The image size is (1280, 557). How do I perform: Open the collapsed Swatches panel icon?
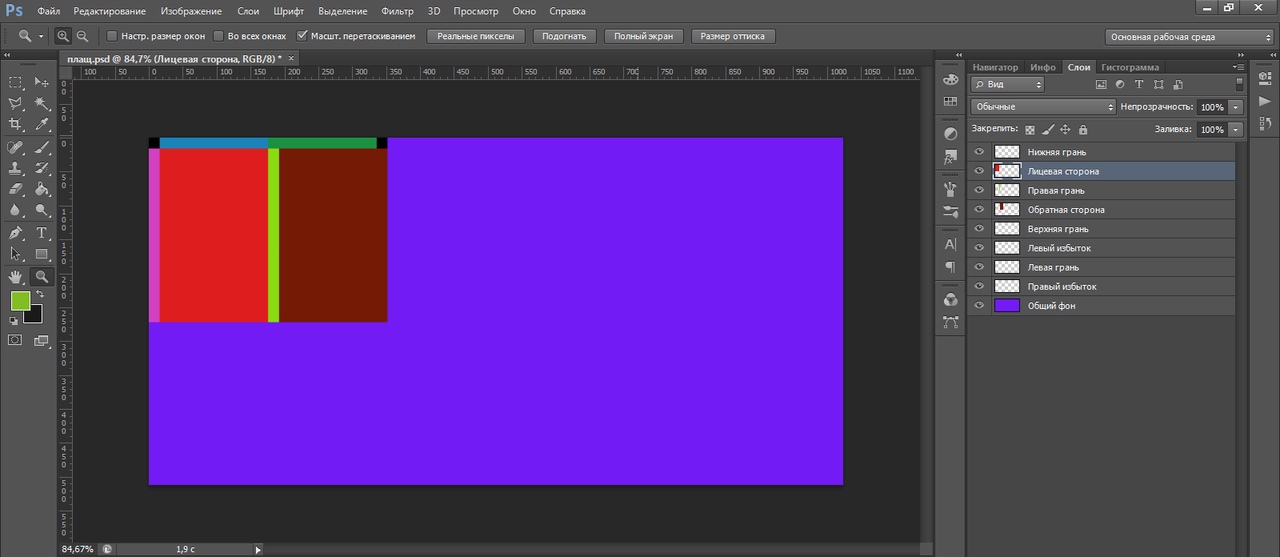point(950,102)
